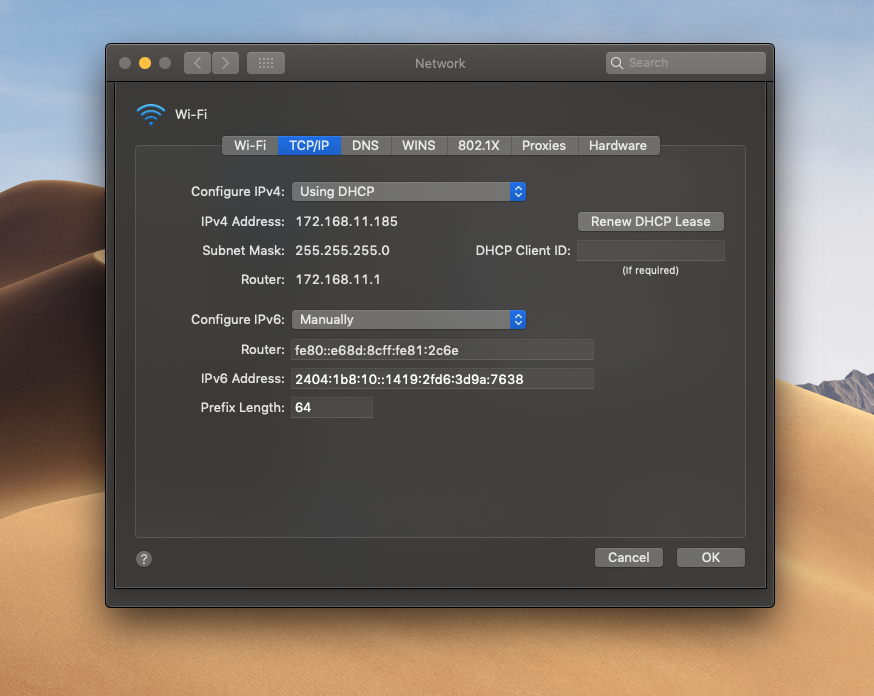Screen dimensions: 874x696
Task: Click the search magnifying glass icon
Action: (x=617, y=63)
